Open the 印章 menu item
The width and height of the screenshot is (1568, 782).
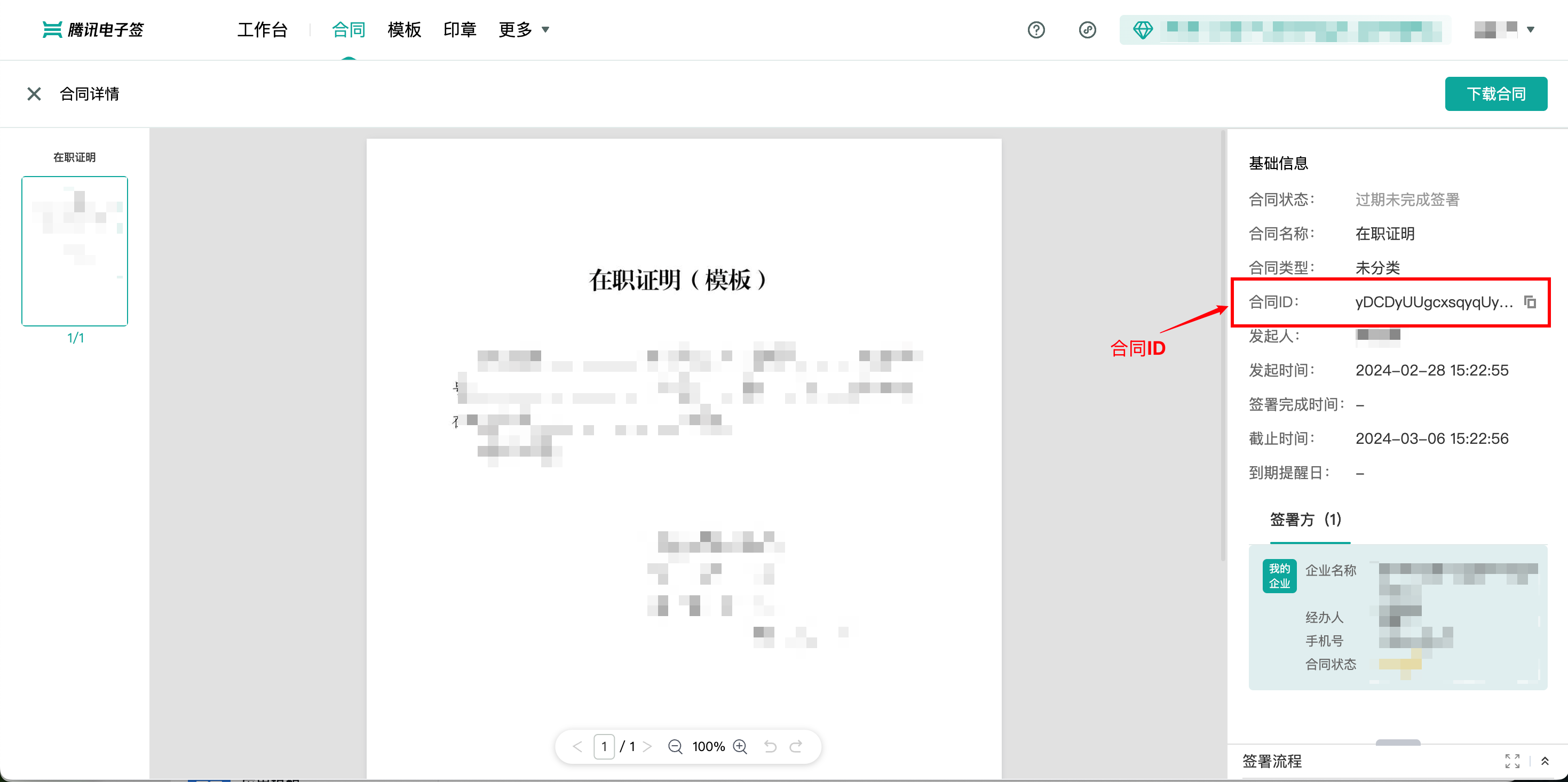pyautogui.click(x=460, y=29)
